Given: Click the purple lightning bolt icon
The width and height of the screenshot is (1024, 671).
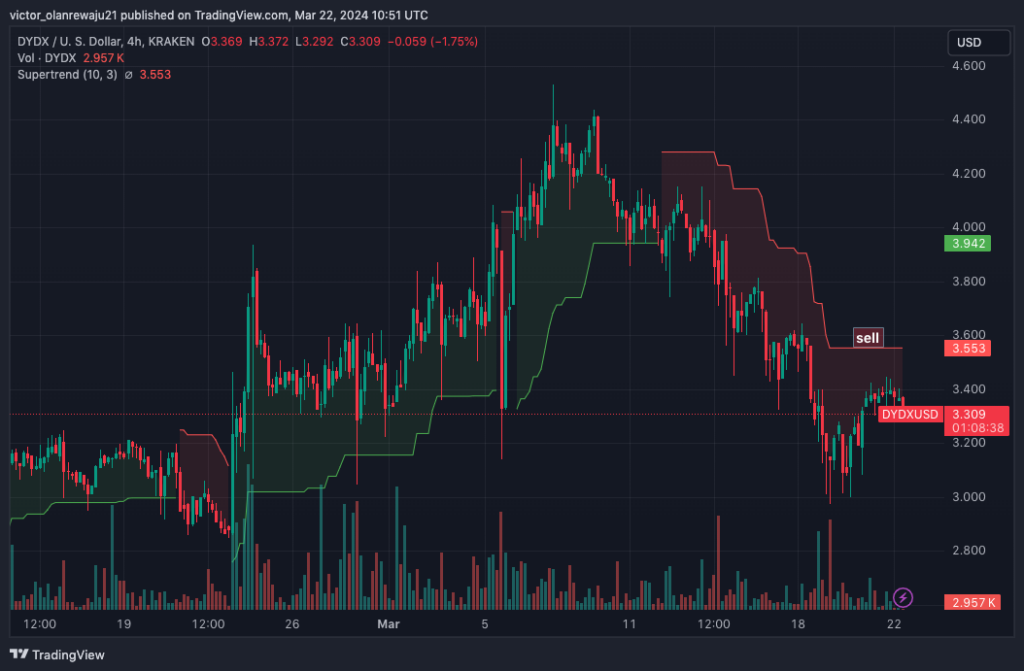Looking at the screenshot, I should 903,597.
